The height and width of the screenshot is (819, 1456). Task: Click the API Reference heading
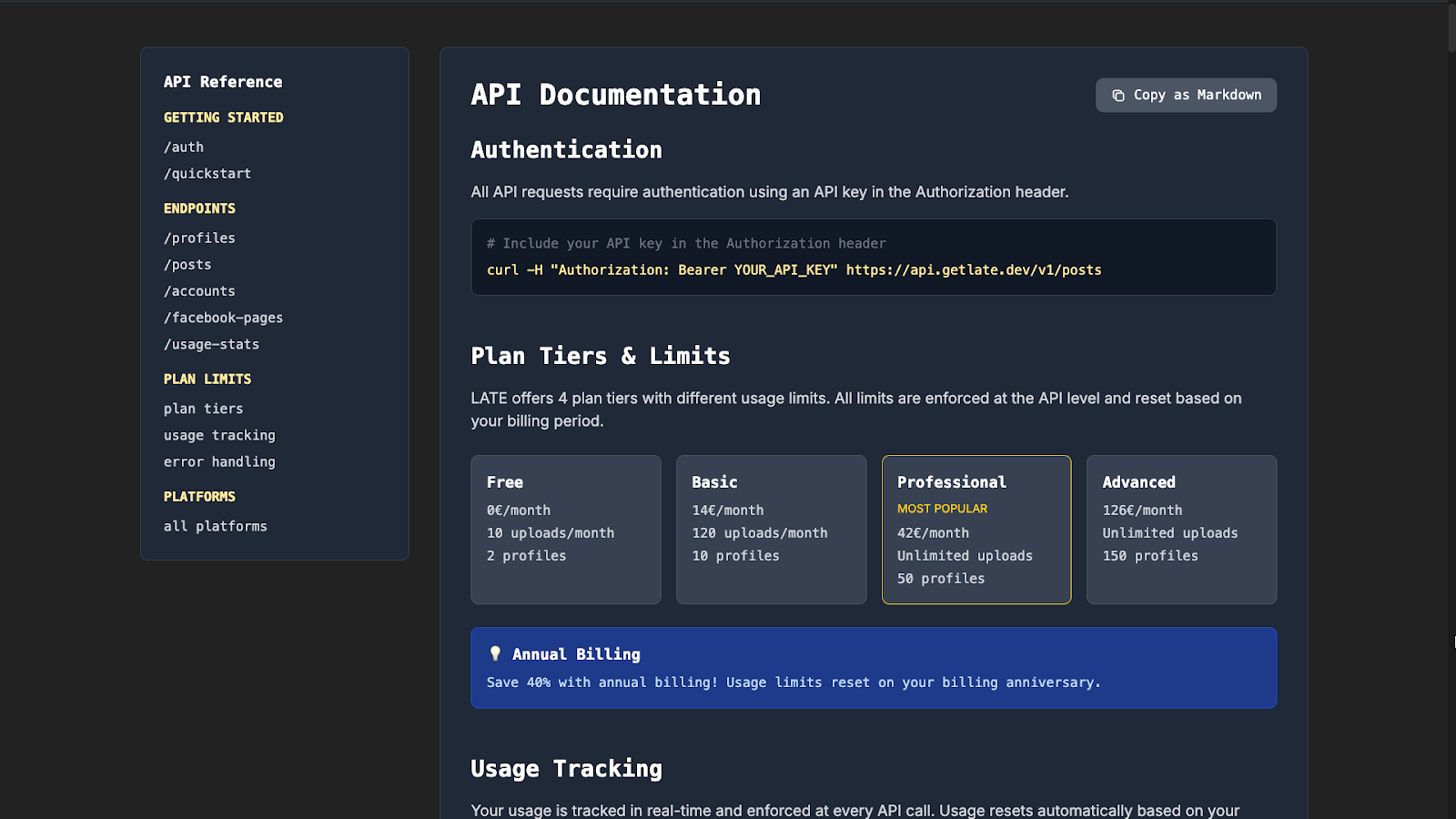point(223,82)
